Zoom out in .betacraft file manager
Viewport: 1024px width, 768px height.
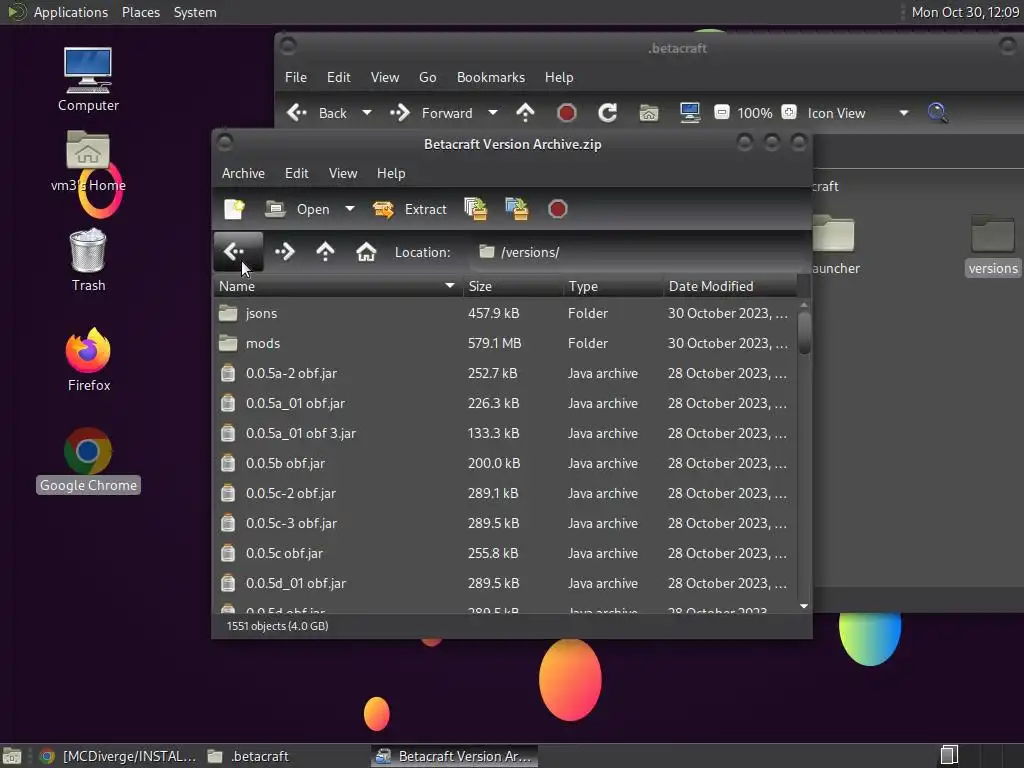[722, 112]
